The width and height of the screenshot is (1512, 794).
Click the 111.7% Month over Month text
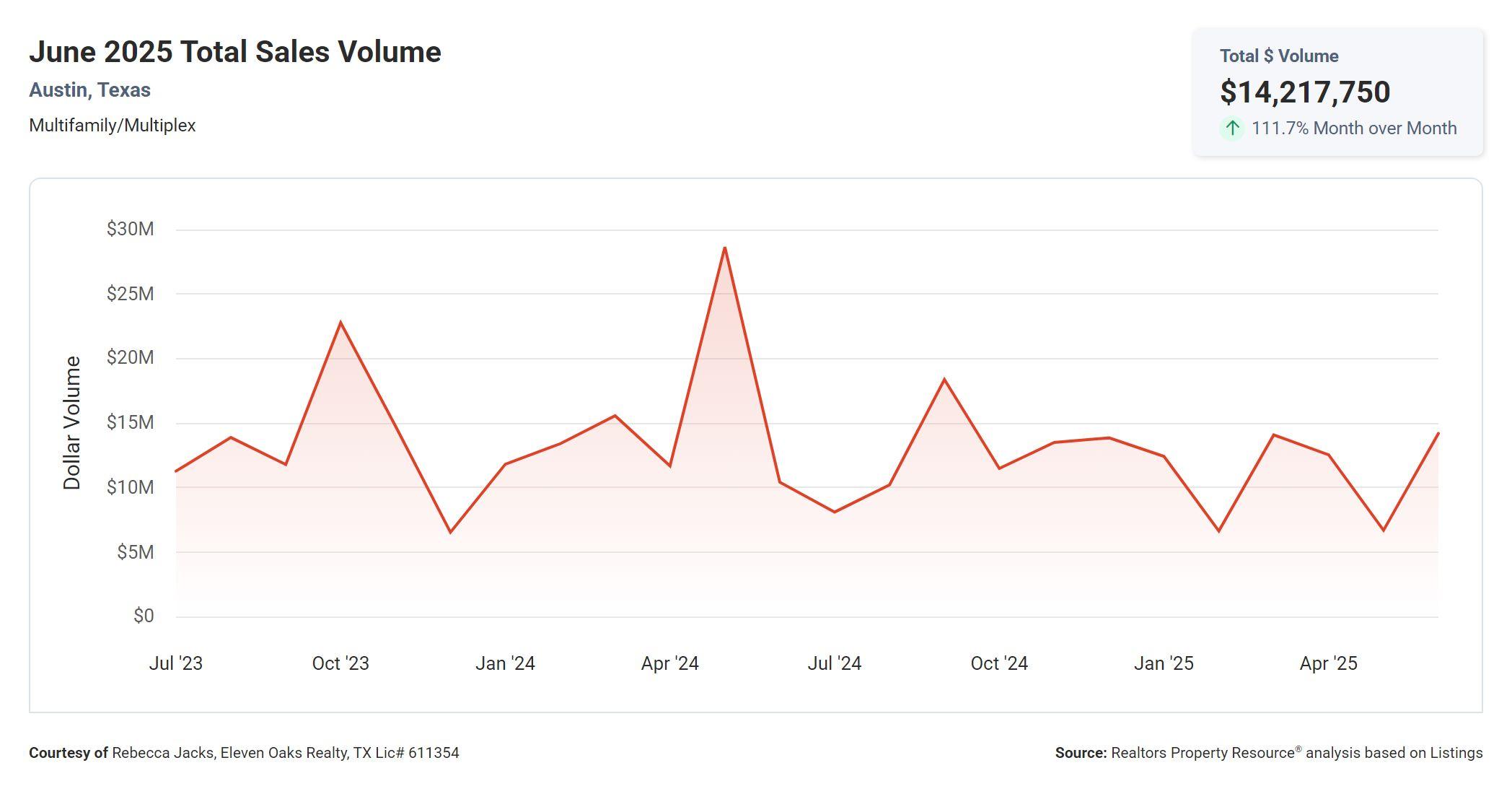pos(1353,128)
